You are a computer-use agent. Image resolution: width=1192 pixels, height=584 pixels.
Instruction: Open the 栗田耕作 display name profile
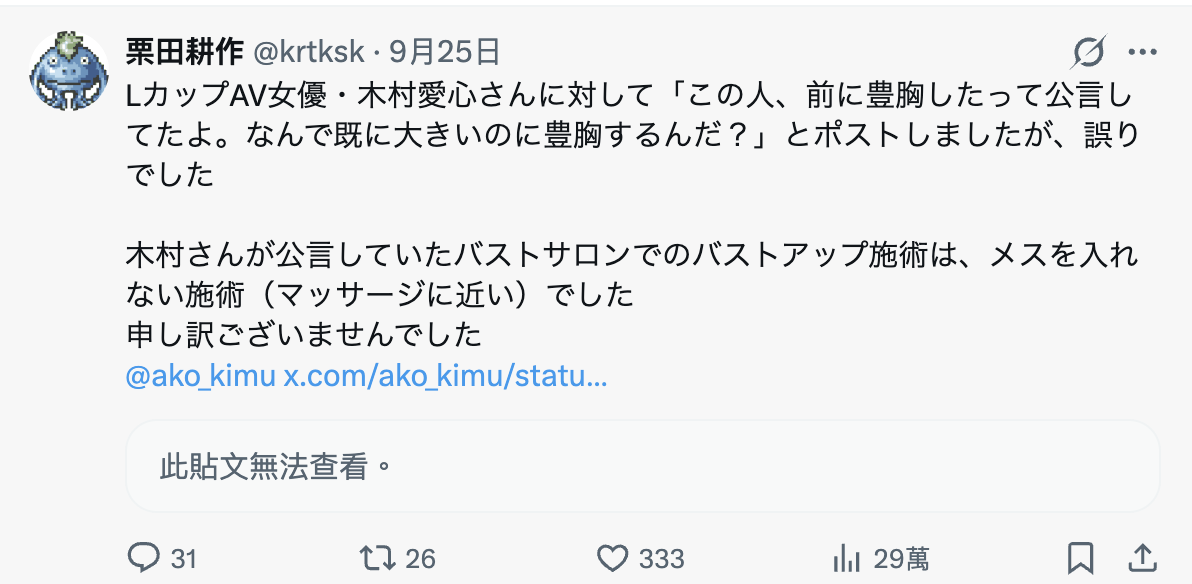tap(185, 52)
